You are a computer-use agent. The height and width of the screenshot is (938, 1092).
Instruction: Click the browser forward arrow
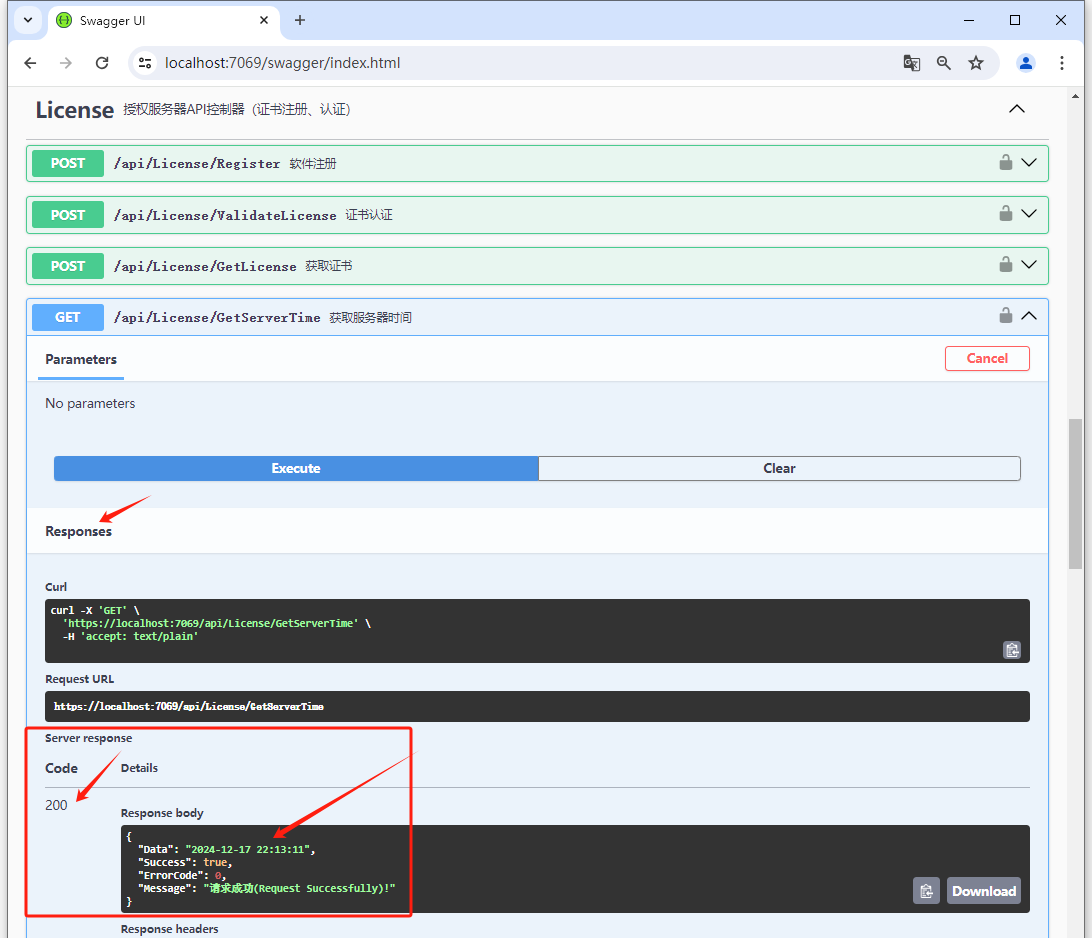pyautogui.click(x=65, y=63)
